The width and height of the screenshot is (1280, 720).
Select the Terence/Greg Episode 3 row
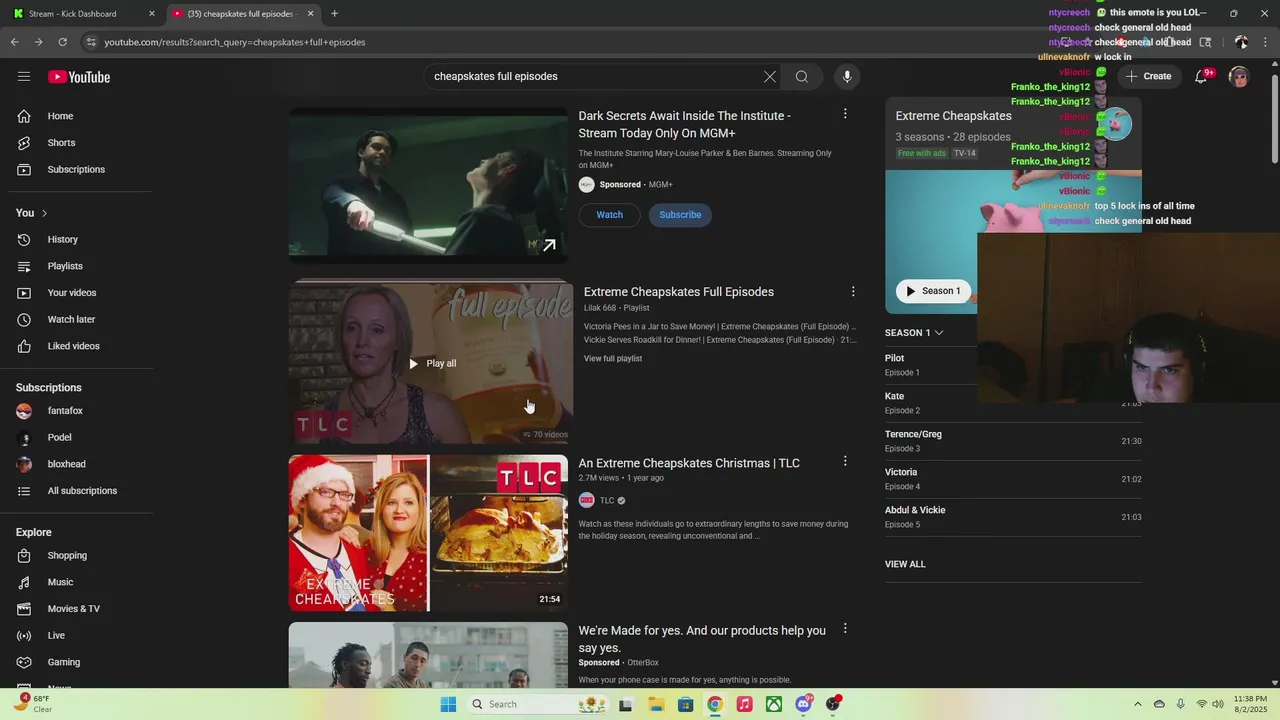(x=1013, y=441)
